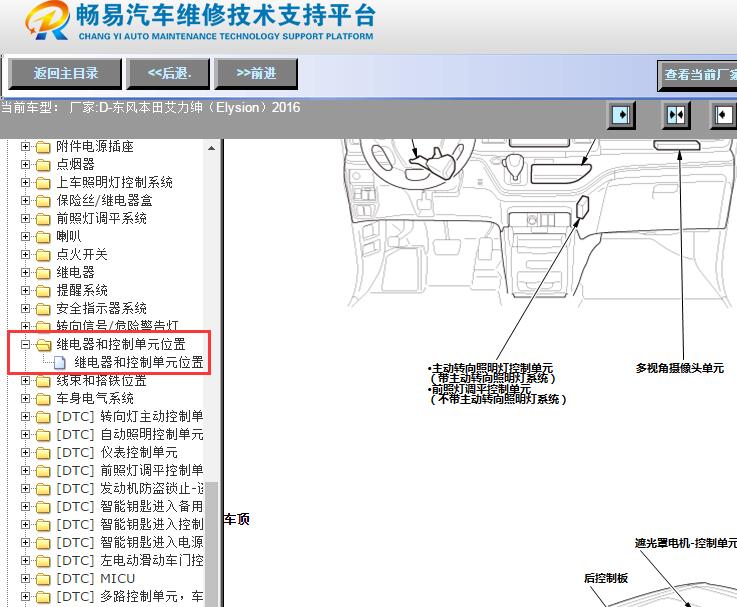Select the [DTC] 智能钥匙进入备用 item
This screenshot has height=607, width=737.
130,506
